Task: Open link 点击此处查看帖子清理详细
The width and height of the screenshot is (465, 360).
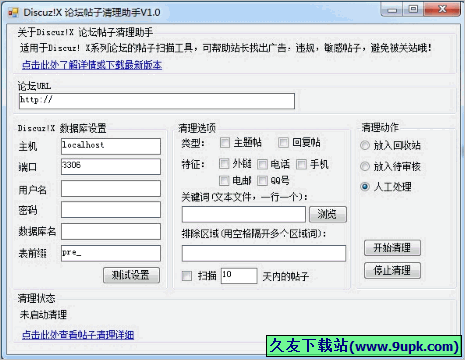Action: tap(78, 335)
